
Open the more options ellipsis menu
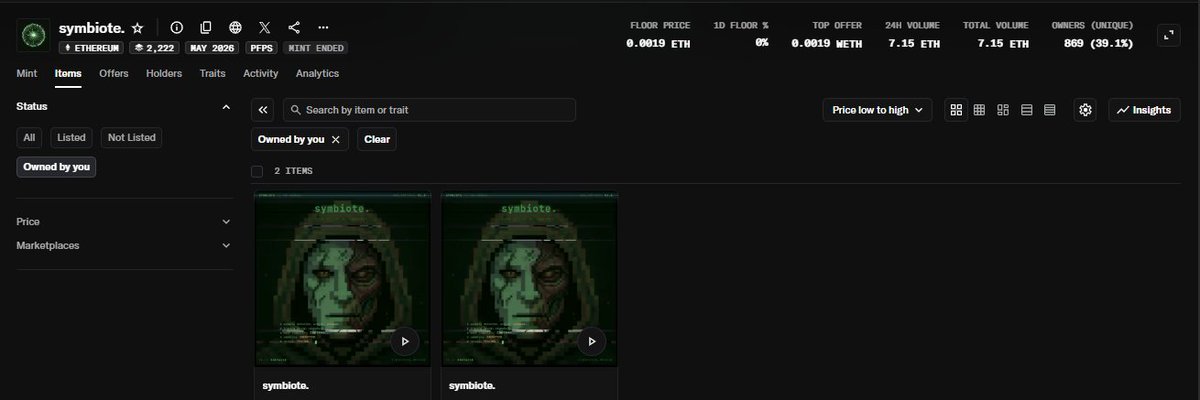coord(322,28)
